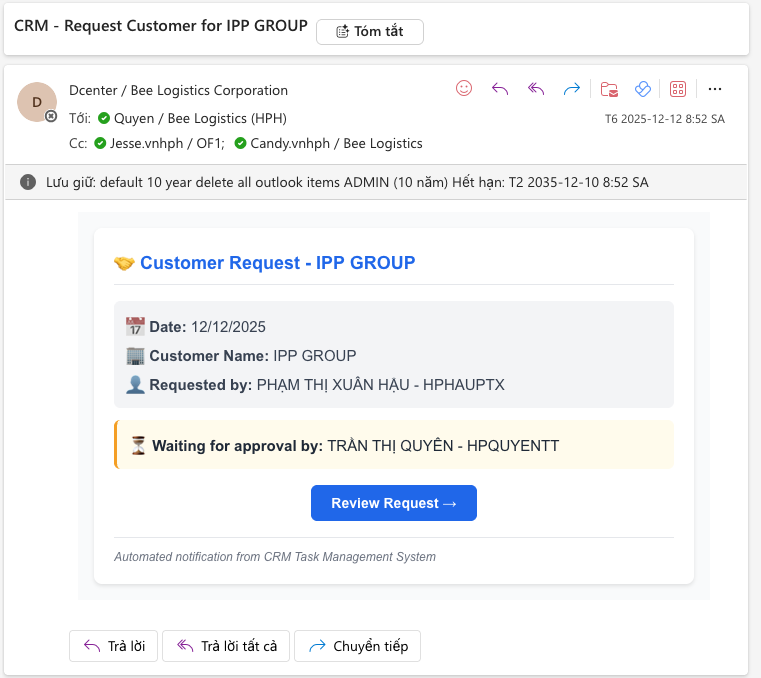Image resolution: width=761 pixels, height=678 pixels.
Task: Forward using the header forward arrow icon
Action: (x=572, y=89)
